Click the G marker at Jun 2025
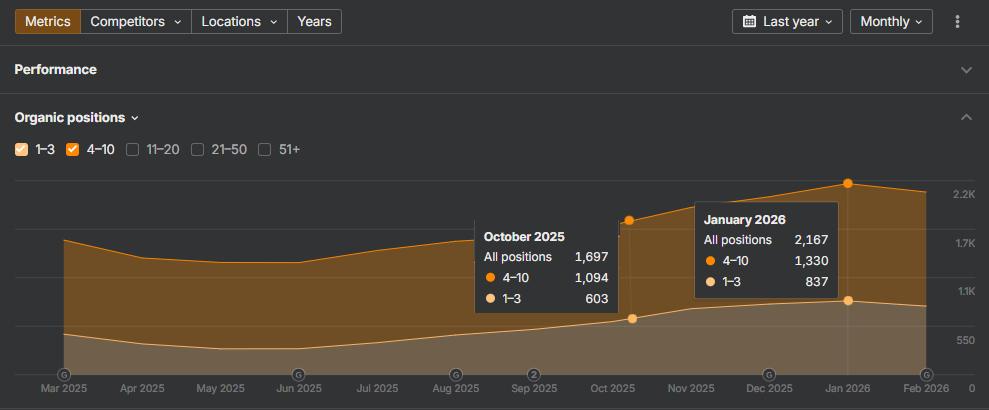The image size is (989, 410). tap(299, 375)
